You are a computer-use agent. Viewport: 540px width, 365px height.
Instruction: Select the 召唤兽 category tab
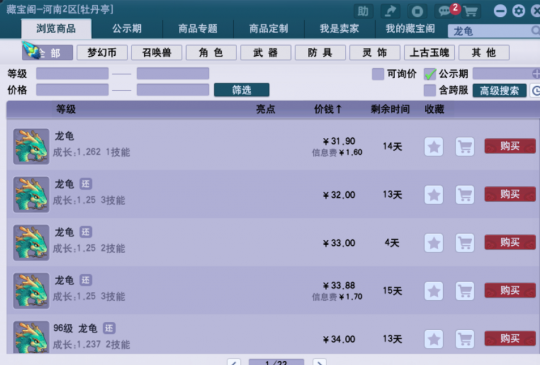[157, 53]
